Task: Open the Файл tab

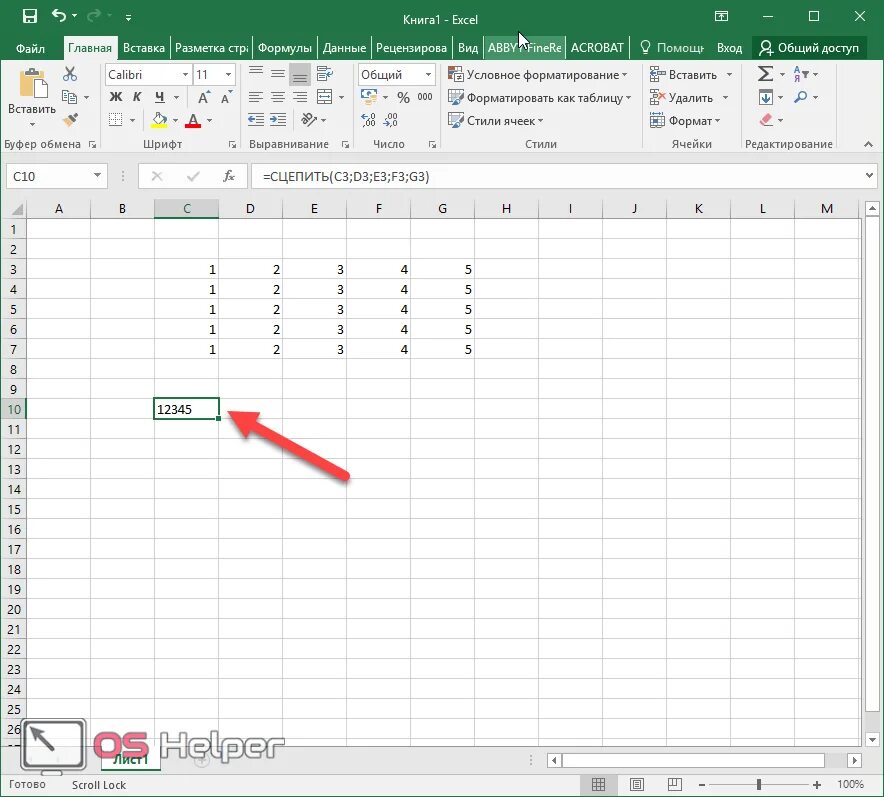Action: [30, 48]
